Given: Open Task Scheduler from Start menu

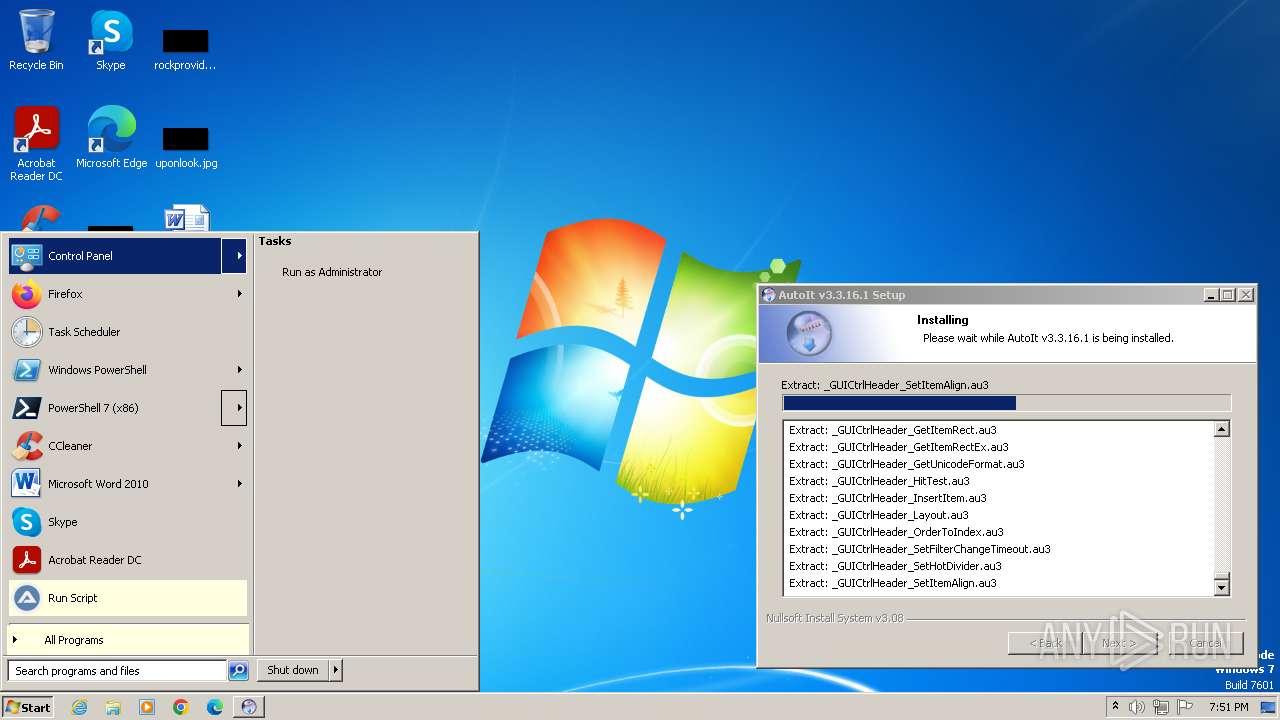Looking at the screenshot, I should [x=128, y=332].
